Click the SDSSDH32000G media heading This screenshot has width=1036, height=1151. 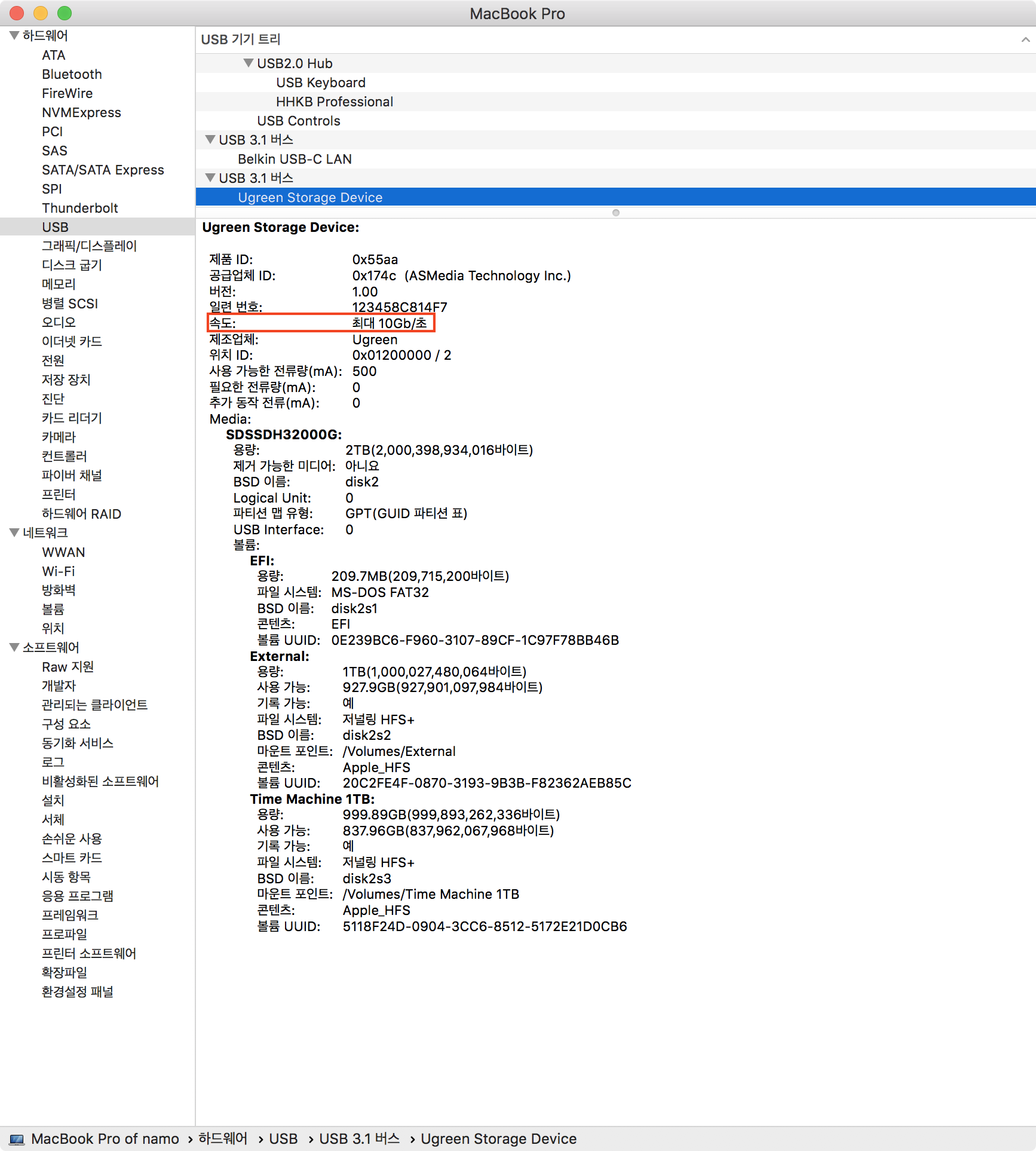coord(284,435)
